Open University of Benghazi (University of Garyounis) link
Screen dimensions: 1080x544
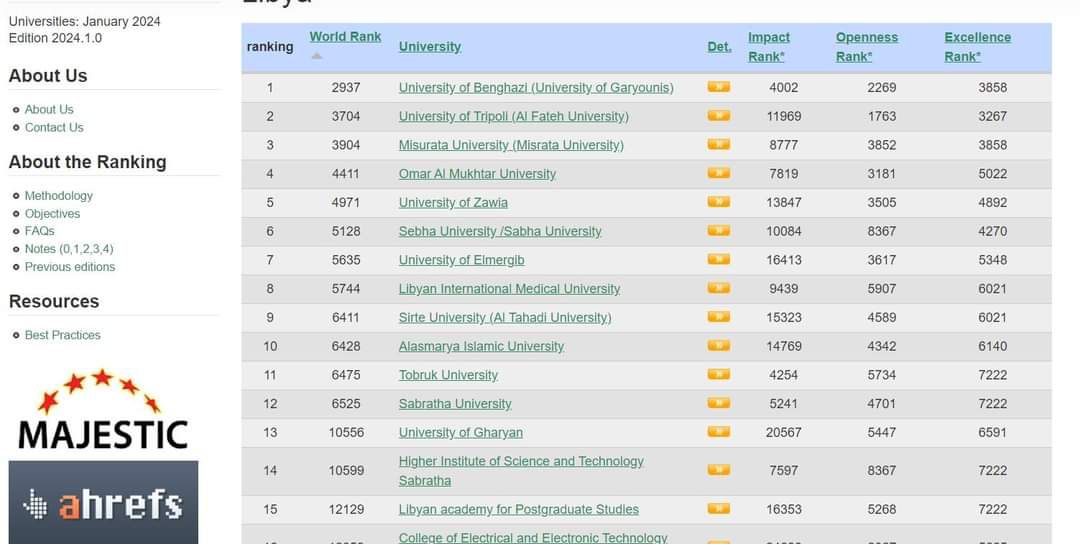tap(536, 87)
